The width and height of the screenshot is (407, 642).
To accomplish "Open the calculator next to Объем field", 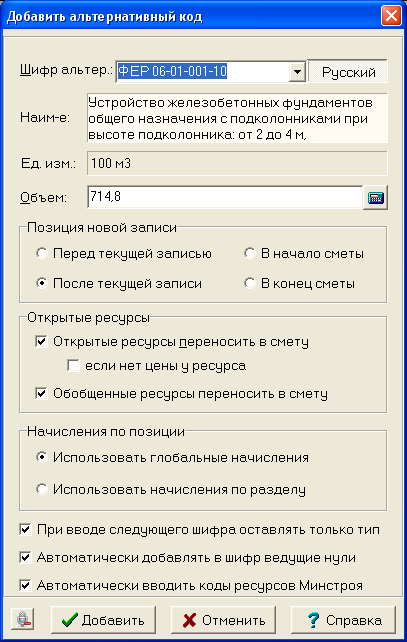I will click(375, 197).
